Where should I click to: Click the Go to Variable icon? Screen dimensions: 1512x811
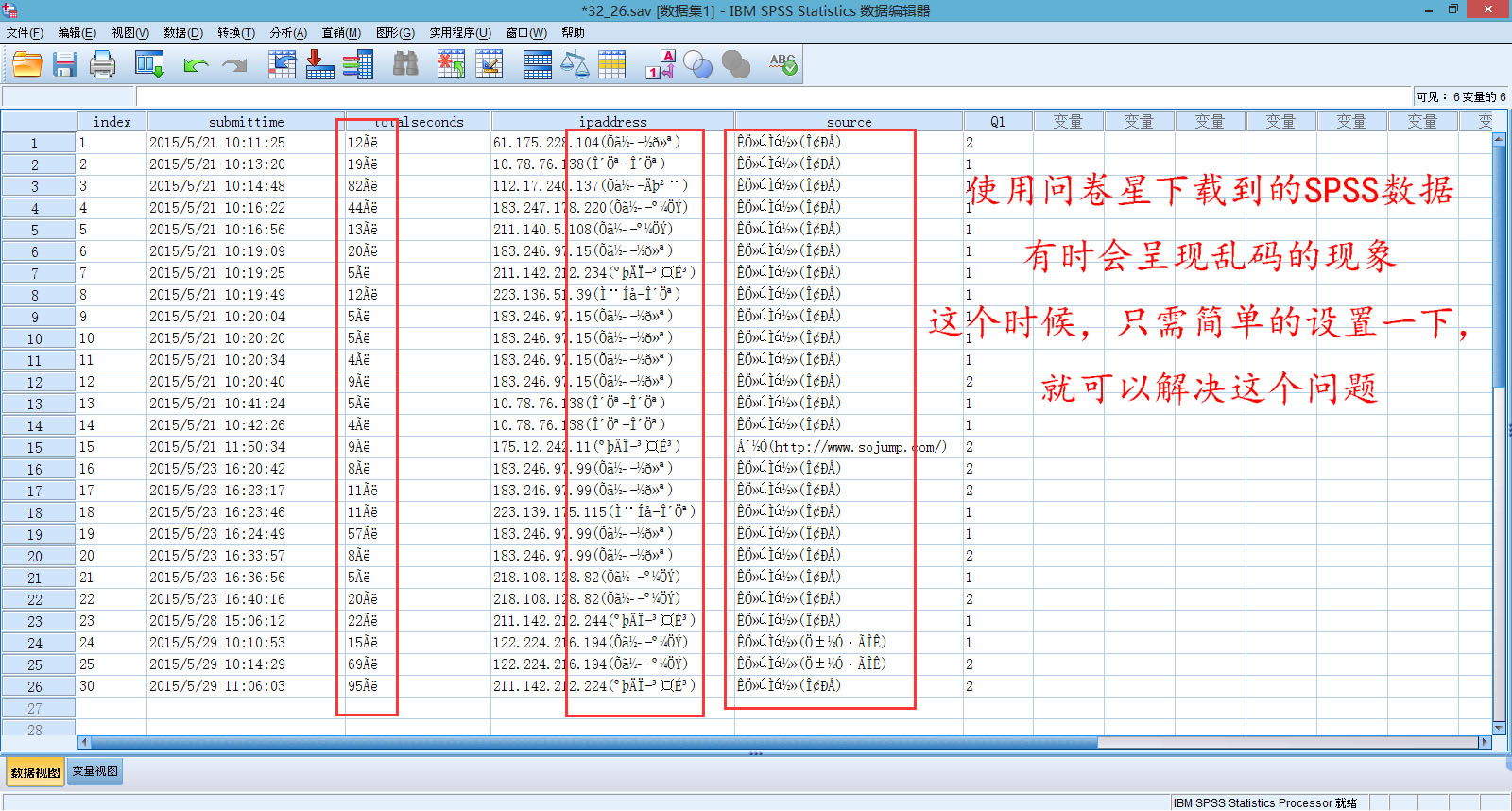click(x=320, y=64)
